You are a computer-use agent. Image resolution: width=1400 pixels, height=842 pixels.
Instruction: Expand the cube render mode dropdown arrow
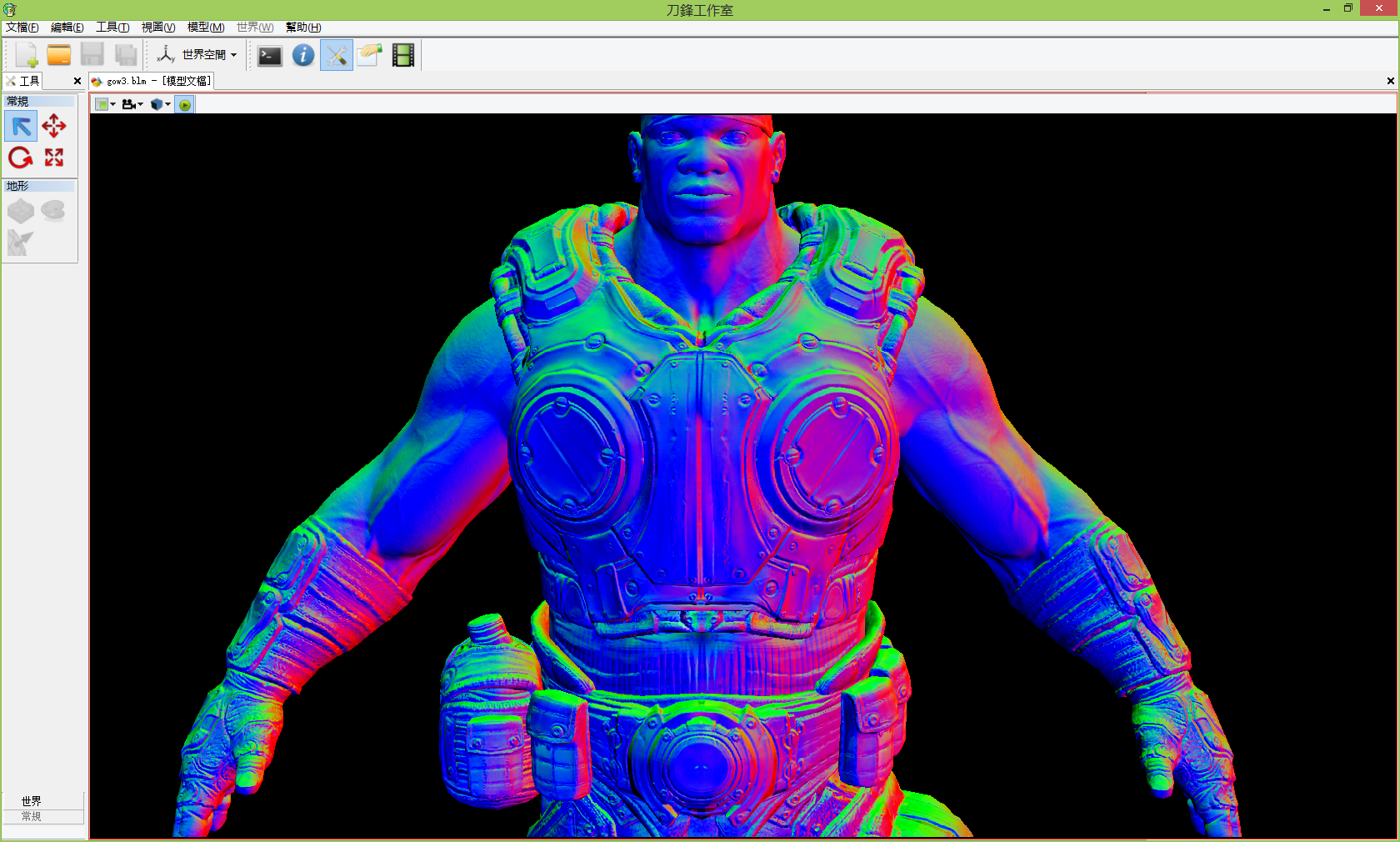click(x=168, y=104)
